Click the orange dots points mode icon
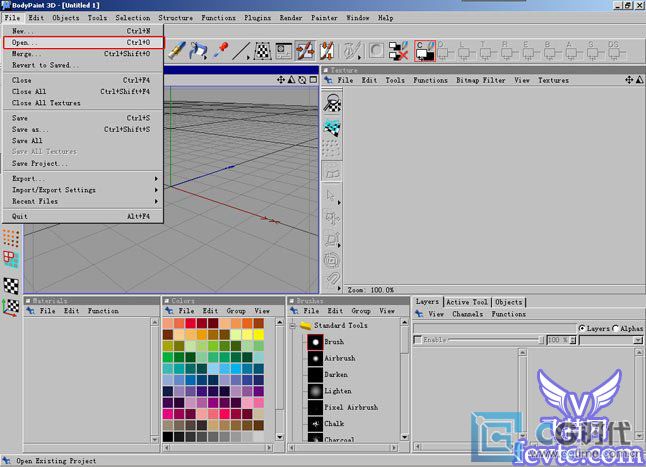Screen dimensions: 646x467 coord(11,238)
